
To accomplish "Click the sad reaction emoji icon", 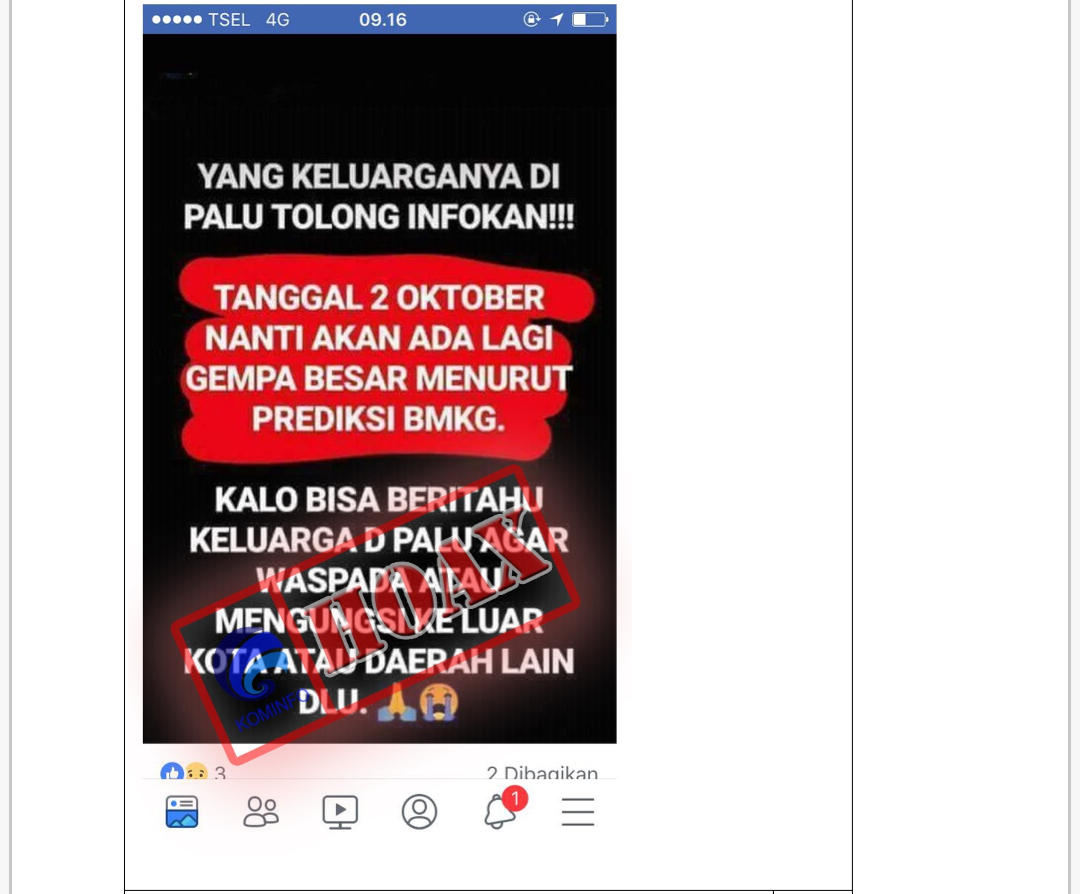I will [197, 772].
